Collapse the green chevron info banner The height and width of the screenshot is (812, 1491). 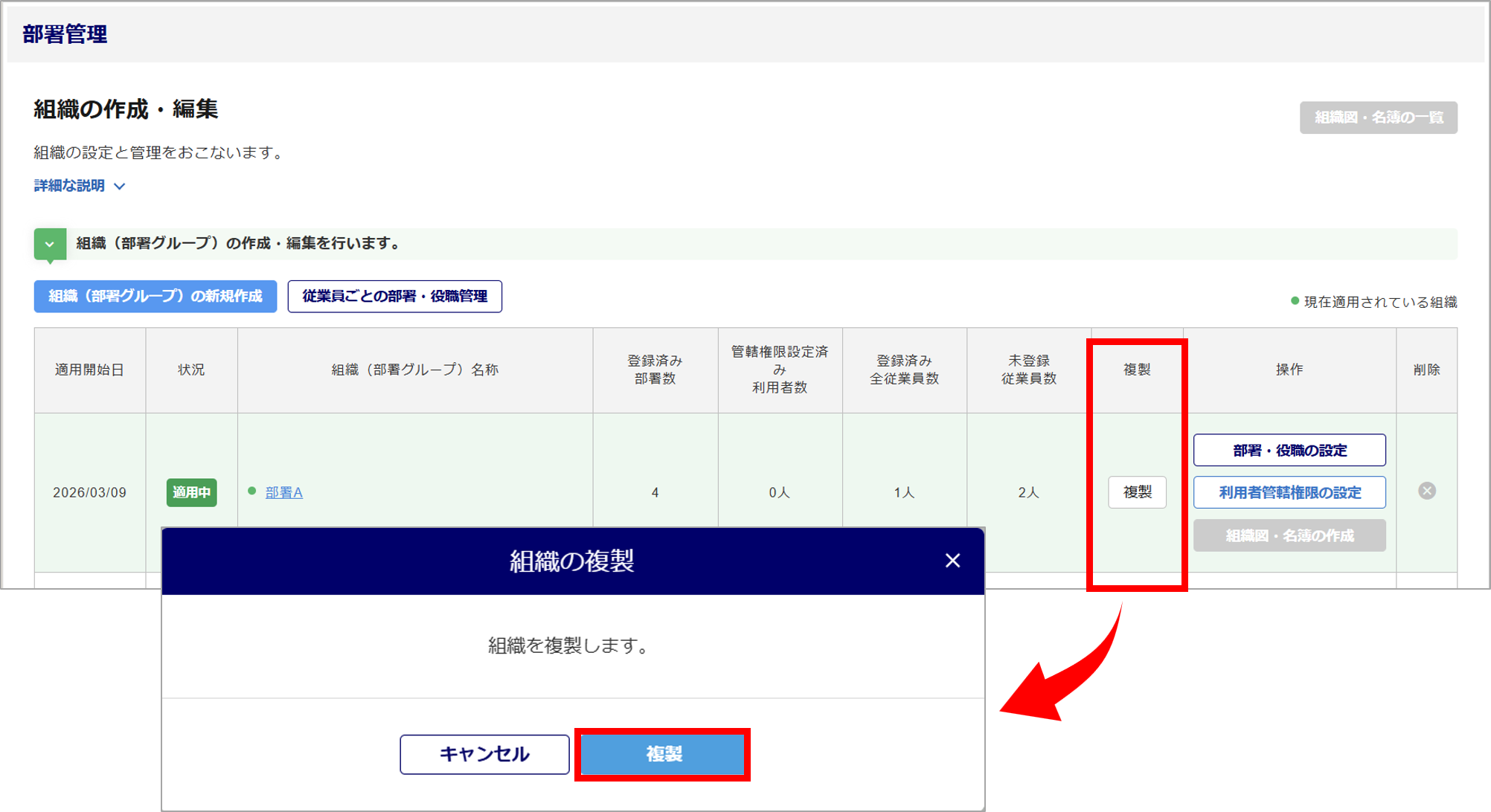click(x=50, y=244)
